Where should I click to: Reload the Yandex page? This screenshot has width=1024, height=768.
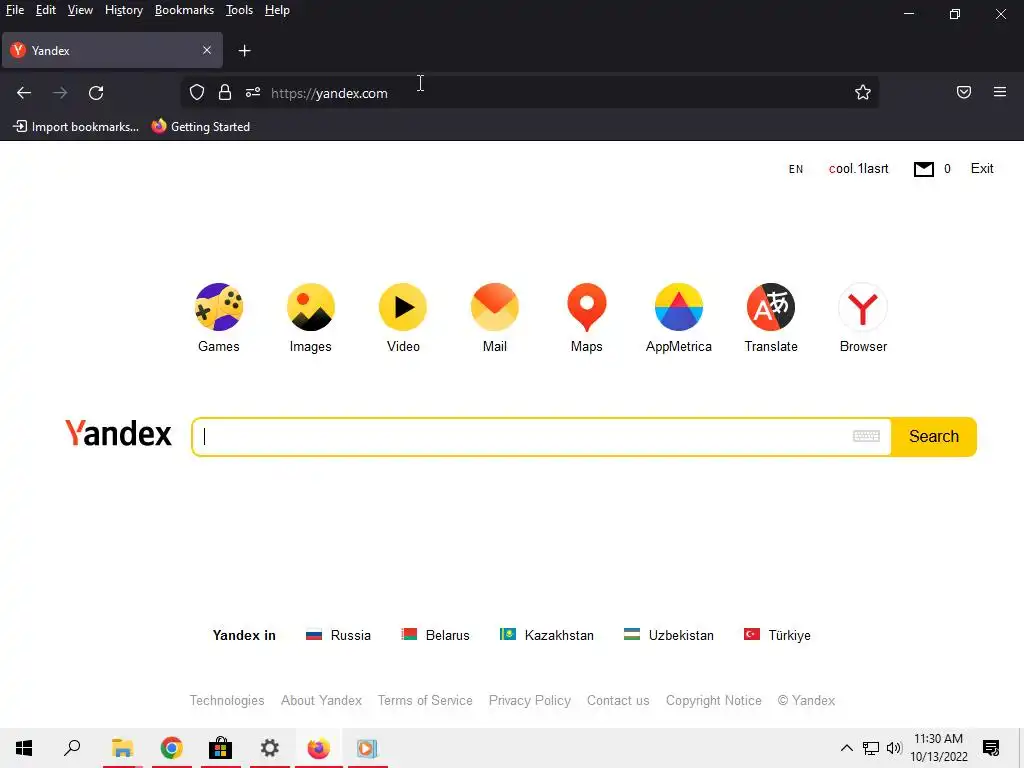click(96, 93)
